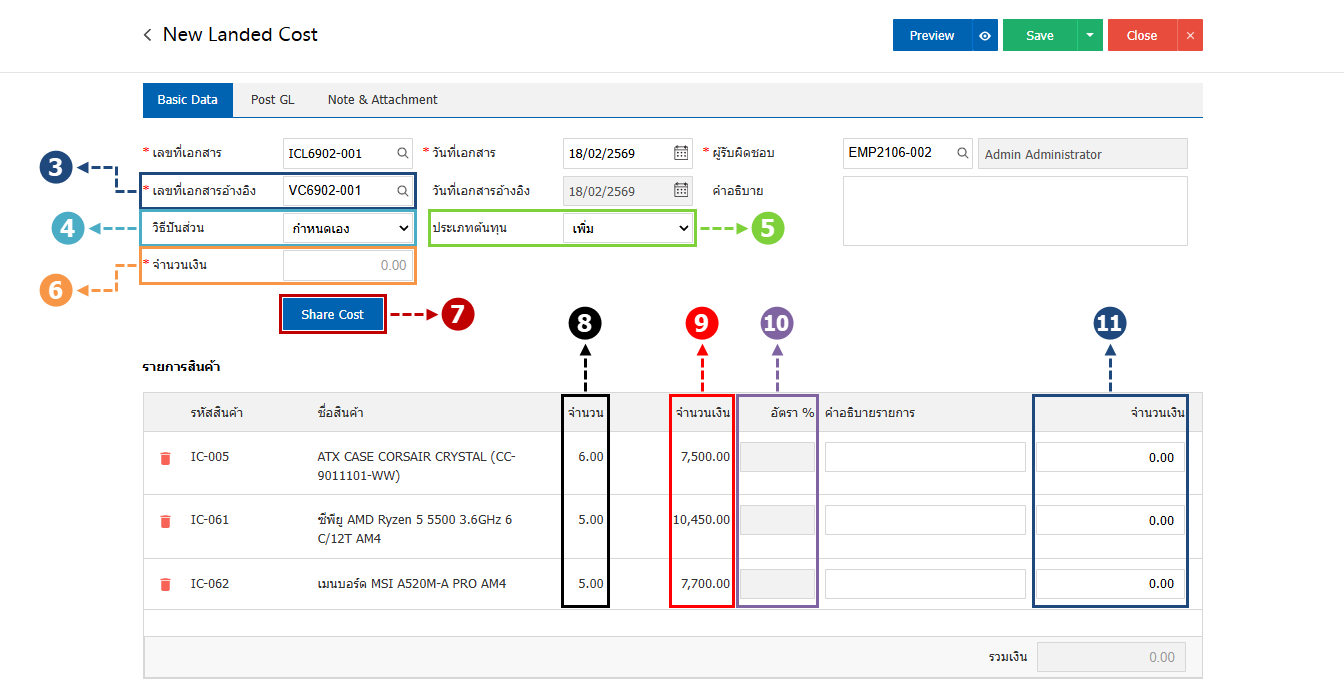The image size is (1344, 699).
Task: Click the back arrow beside New Landed Cost
Action: pyautogui.click(x=148, y=35)
